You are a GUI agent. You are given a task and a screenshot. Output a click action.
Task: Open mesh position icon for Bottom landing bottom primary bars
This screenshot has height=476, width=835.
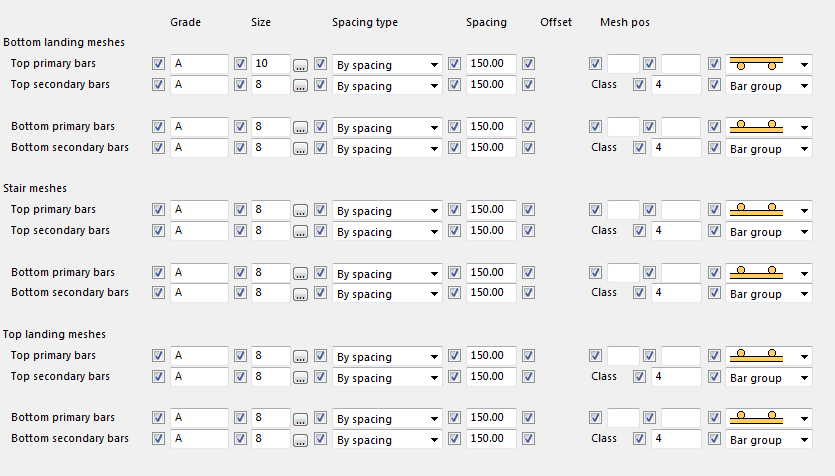click(768, 127)
